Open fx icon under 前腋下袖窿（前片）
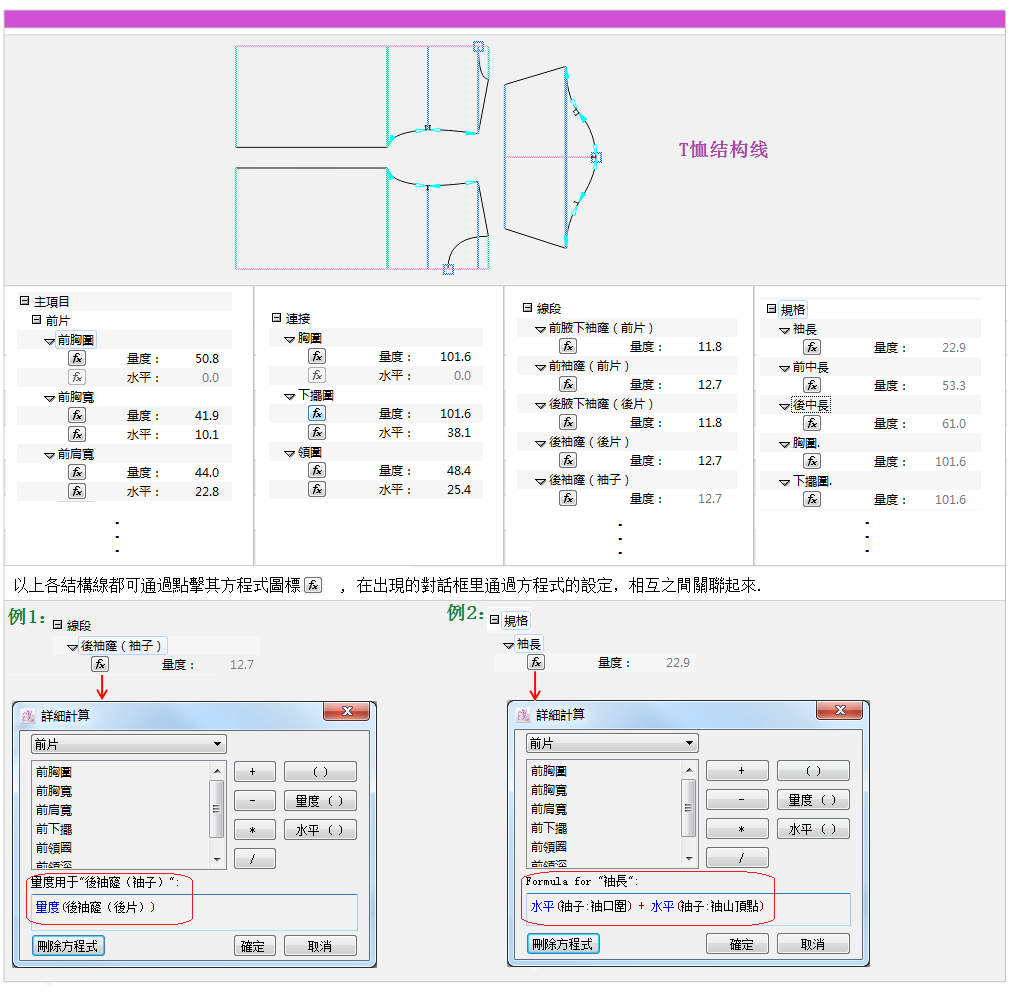Image resolution: width=1012 pixels, height=999 pixels. tap(568, 346)
